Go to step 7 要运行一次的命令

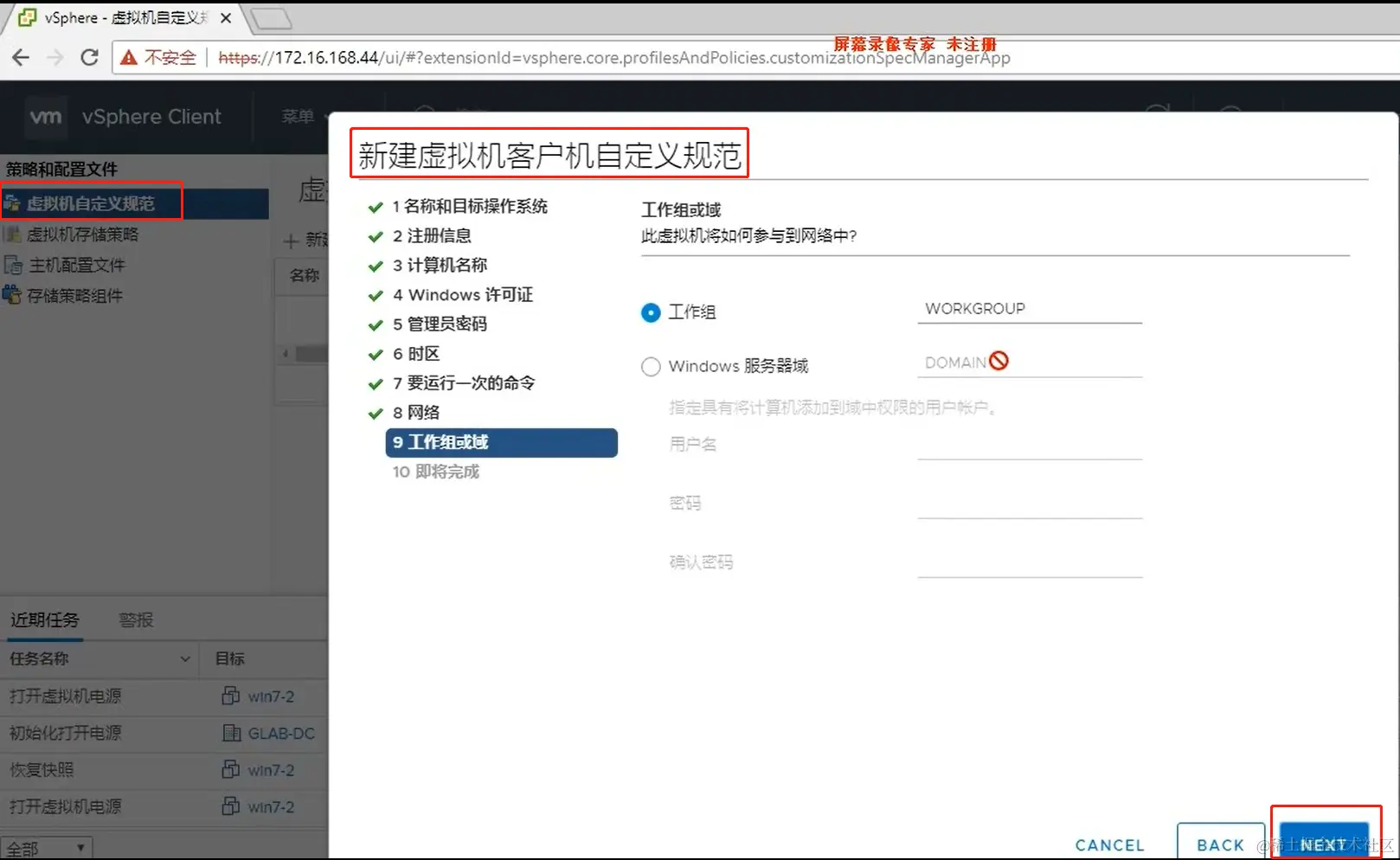click(x=464, y=382)
